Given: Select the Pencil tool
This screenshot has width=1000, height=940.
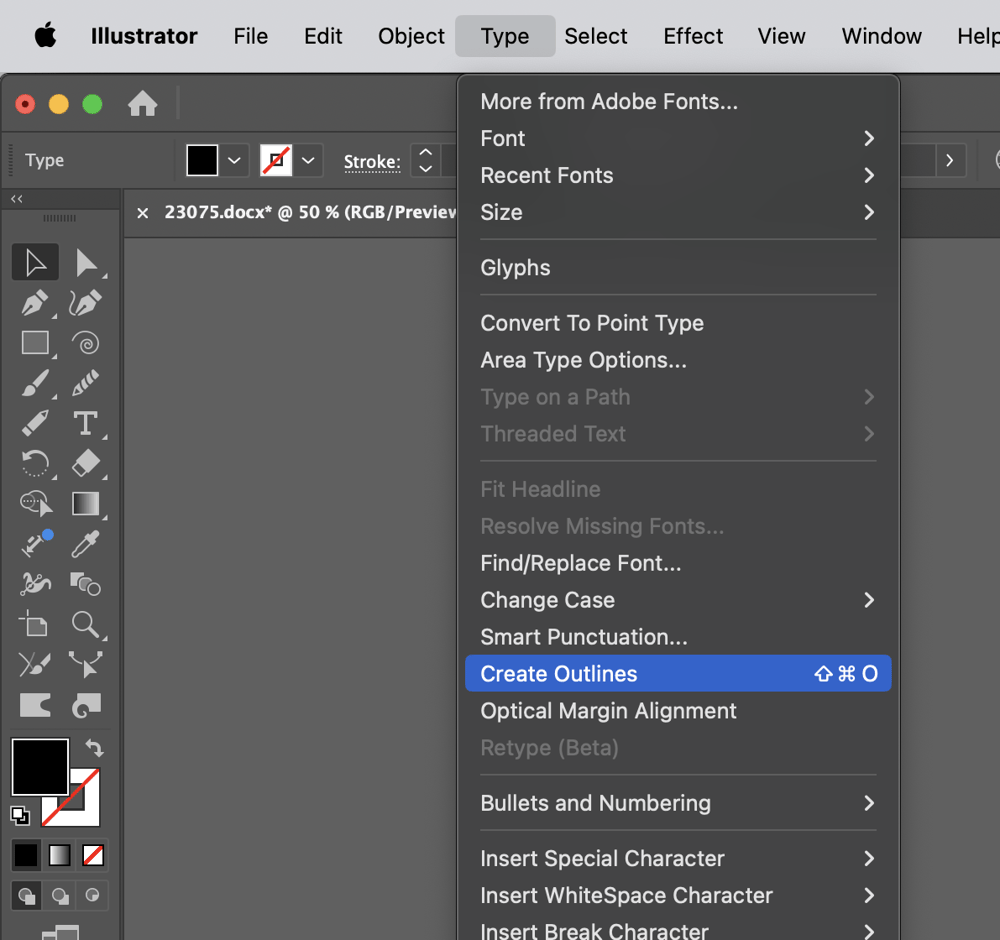Looking at the screenshot, I should click(x=35, y=423).
